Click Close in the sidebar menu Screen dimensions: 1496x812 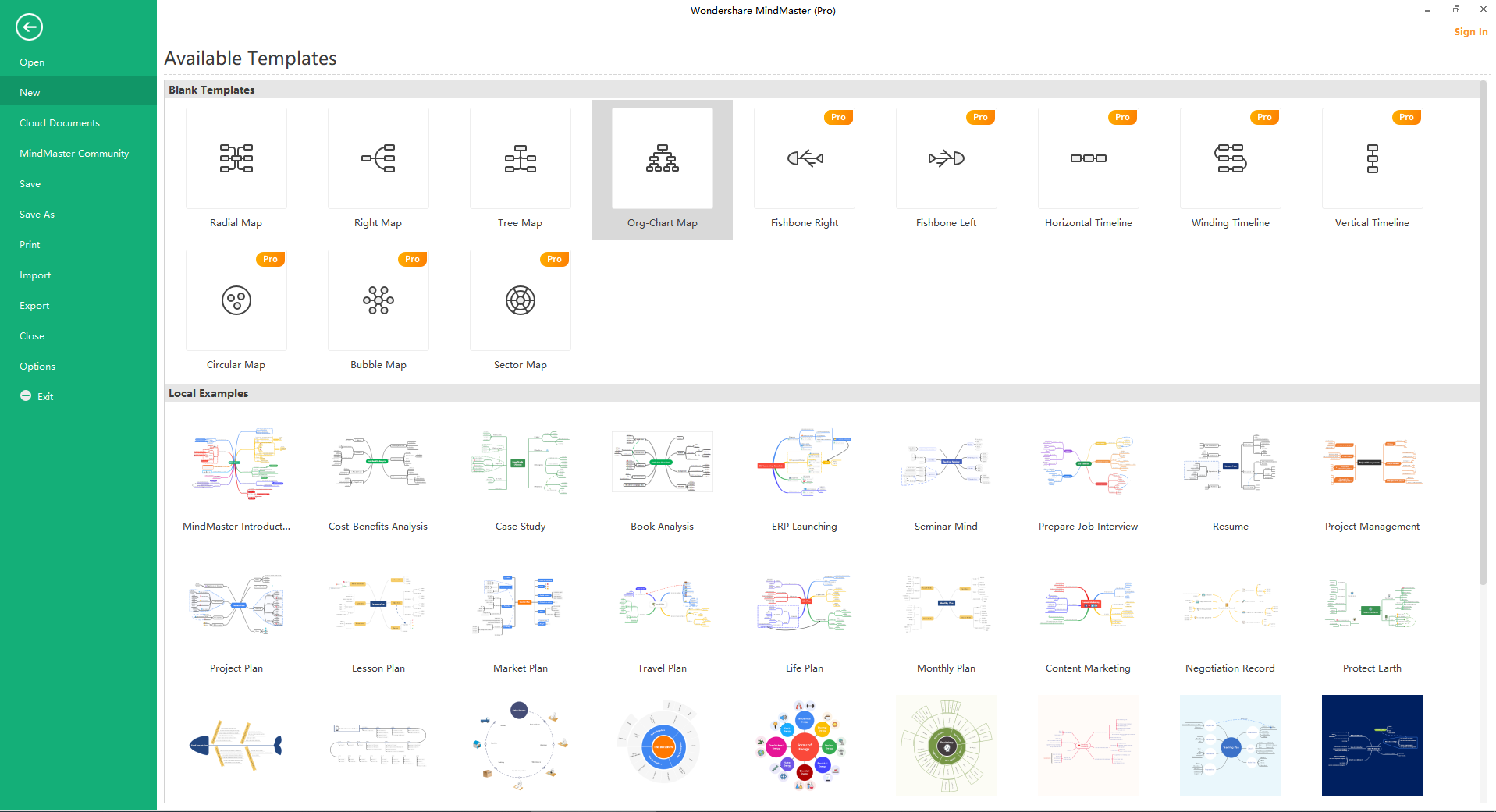78,336
